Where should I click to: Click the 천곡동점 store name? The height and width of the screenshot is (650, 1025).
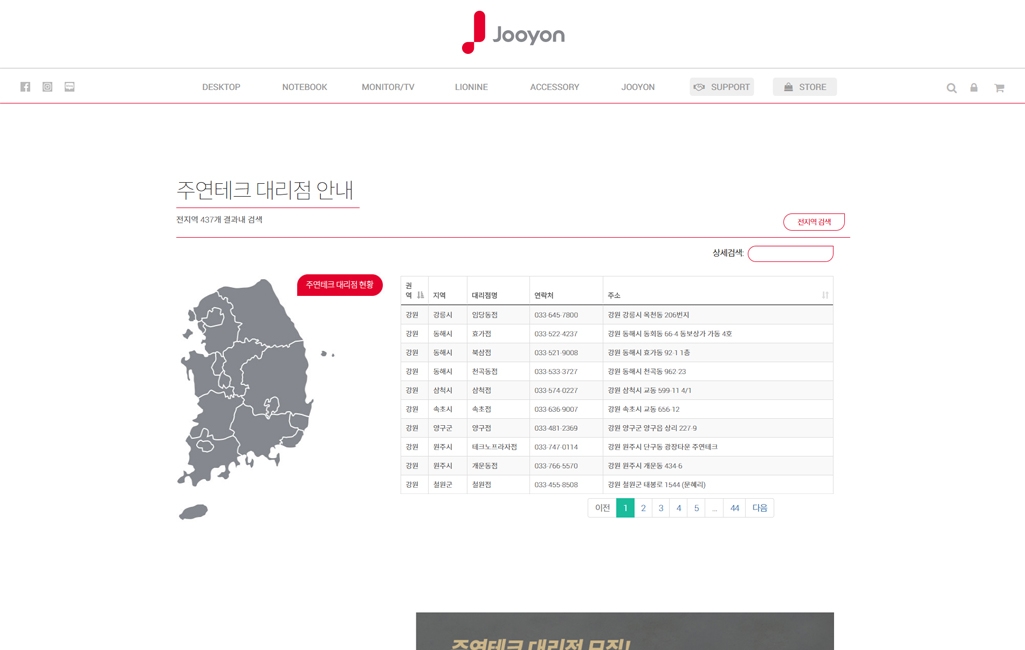484,372
